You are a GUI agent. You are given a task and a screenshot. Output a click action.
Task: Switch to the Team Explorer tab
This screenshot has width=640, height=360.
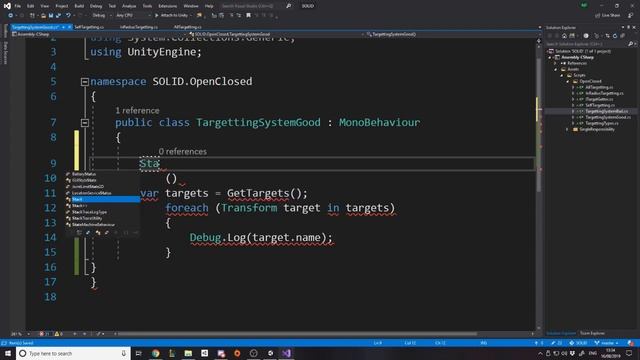tap(592, 333)
